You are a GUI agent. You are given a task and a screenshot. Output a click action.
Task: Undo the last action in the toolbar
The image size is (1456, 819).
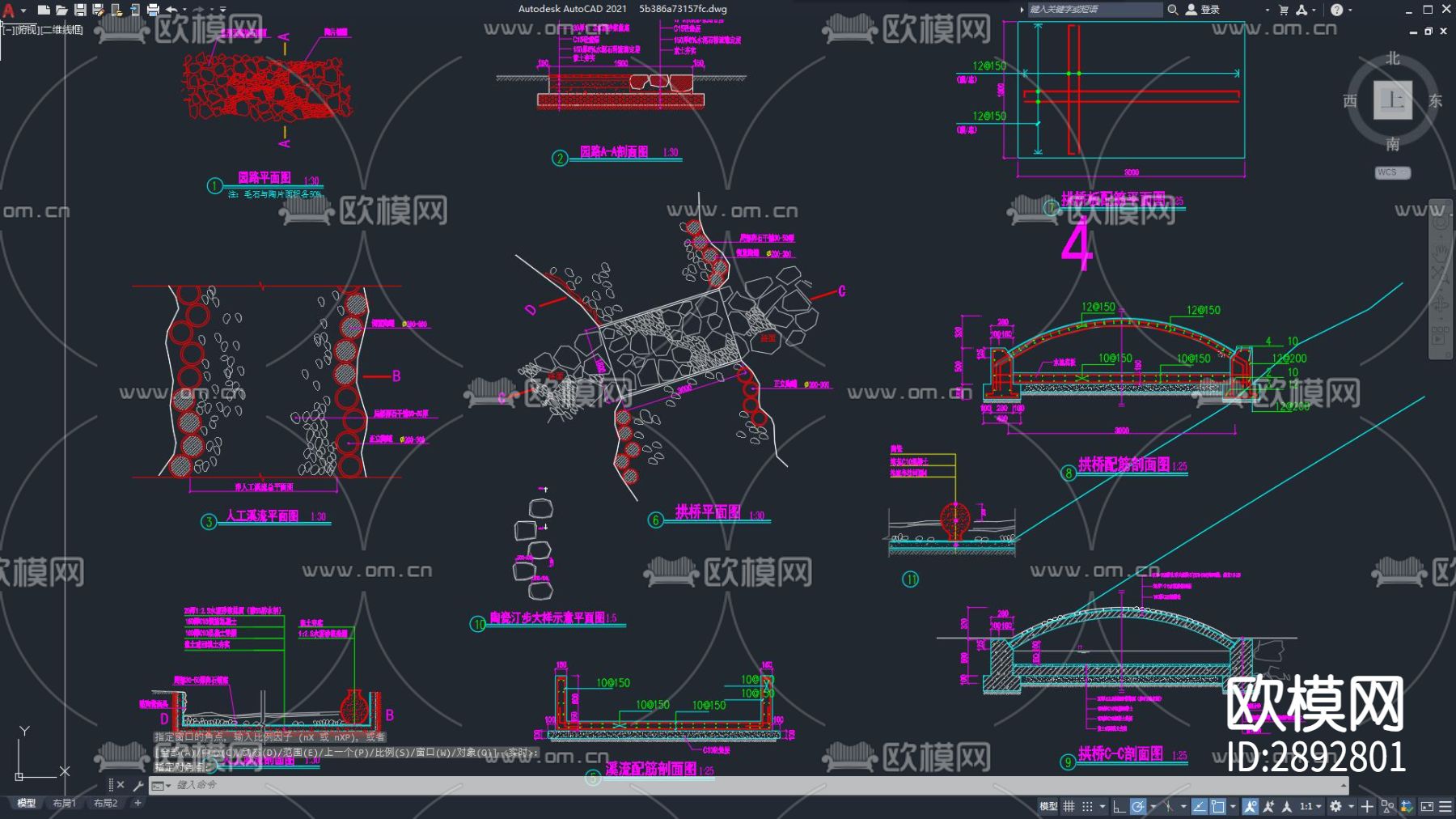click(x=171, y=10)
